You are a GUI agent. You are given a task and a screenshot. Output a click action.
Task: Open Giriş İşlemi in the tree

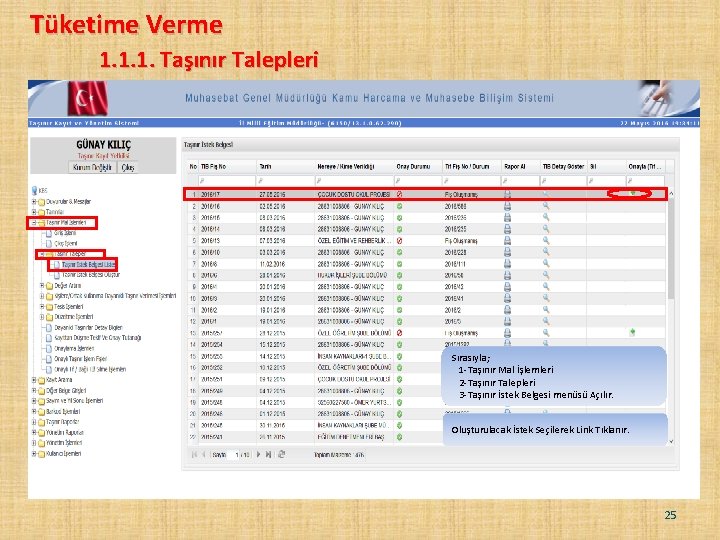[65, 233]
